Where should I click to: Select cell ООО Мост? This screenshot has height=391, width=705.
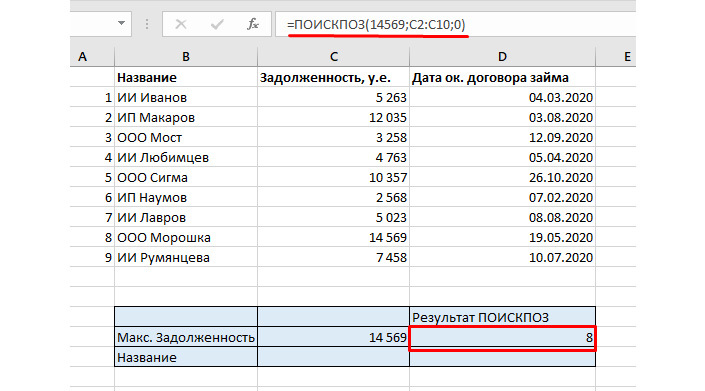point(186,137)
